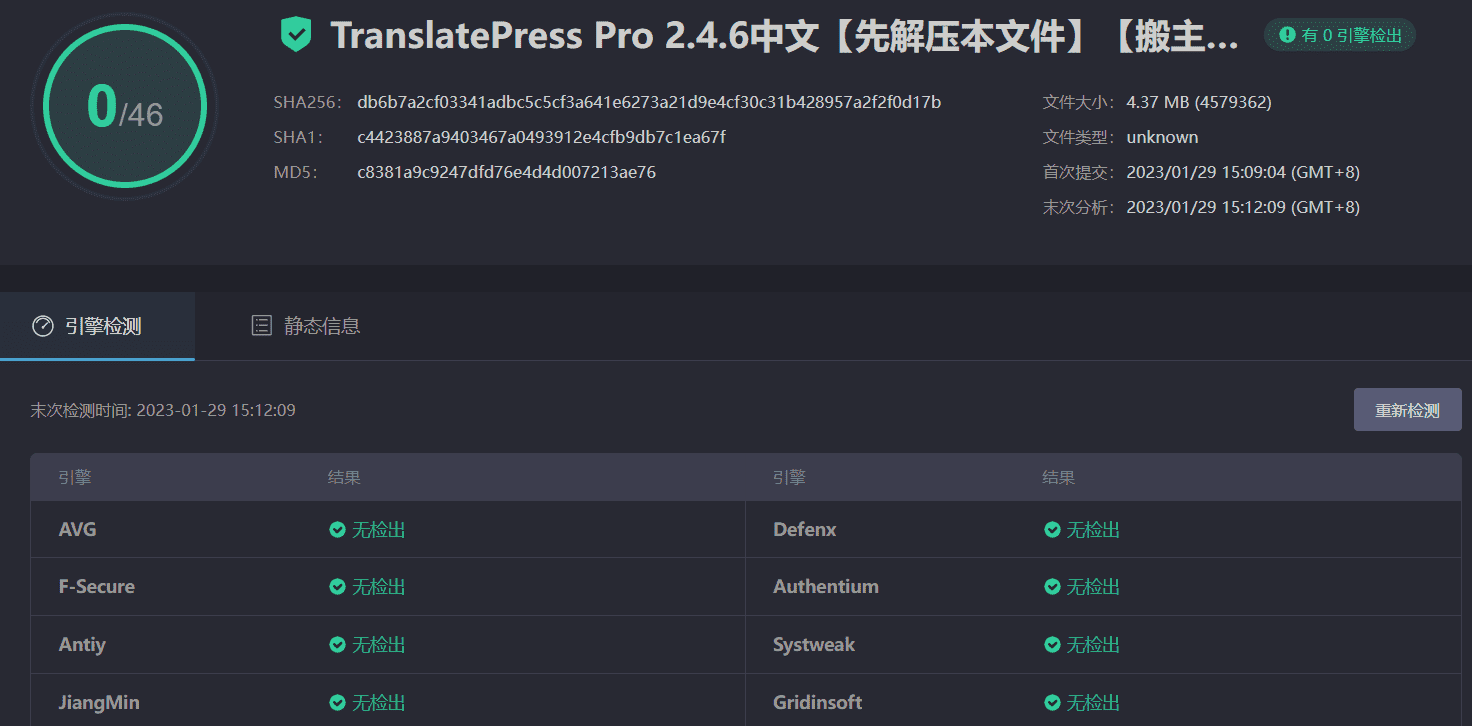Click the Systweak engine name
This screenshot has width=1472, height=726.
coord(814,645)
